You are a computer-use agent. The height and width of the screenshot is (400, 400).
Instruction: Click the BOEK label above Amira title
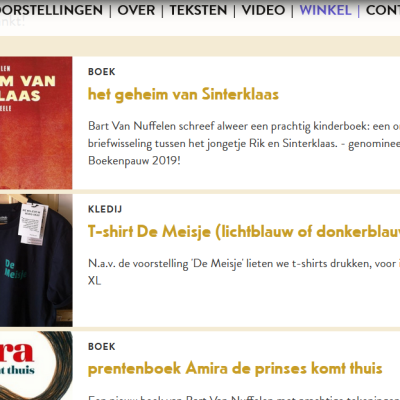click(102, 347)
